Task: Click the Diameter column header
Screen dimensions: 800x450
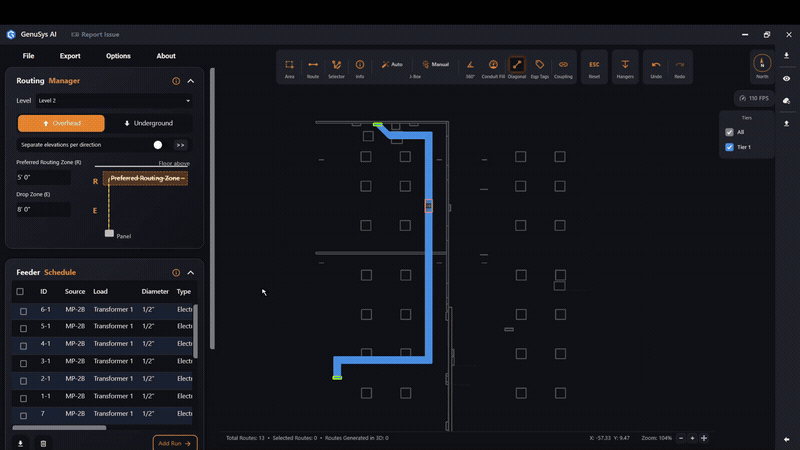Action: (155, 292)
